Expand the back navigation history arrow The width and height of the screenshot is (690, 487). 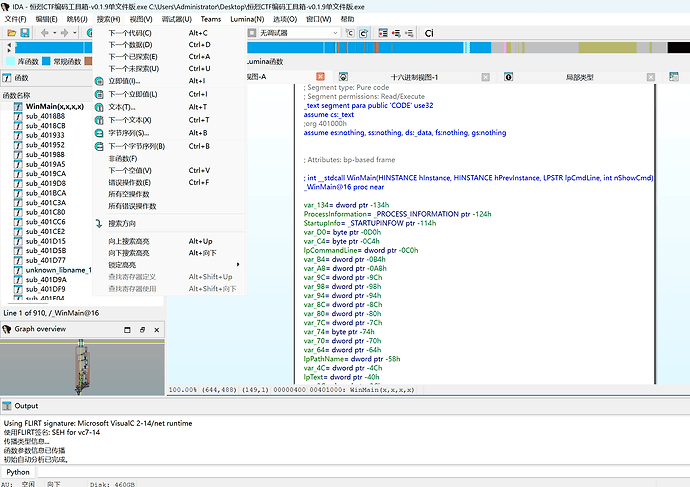[55, 33]
